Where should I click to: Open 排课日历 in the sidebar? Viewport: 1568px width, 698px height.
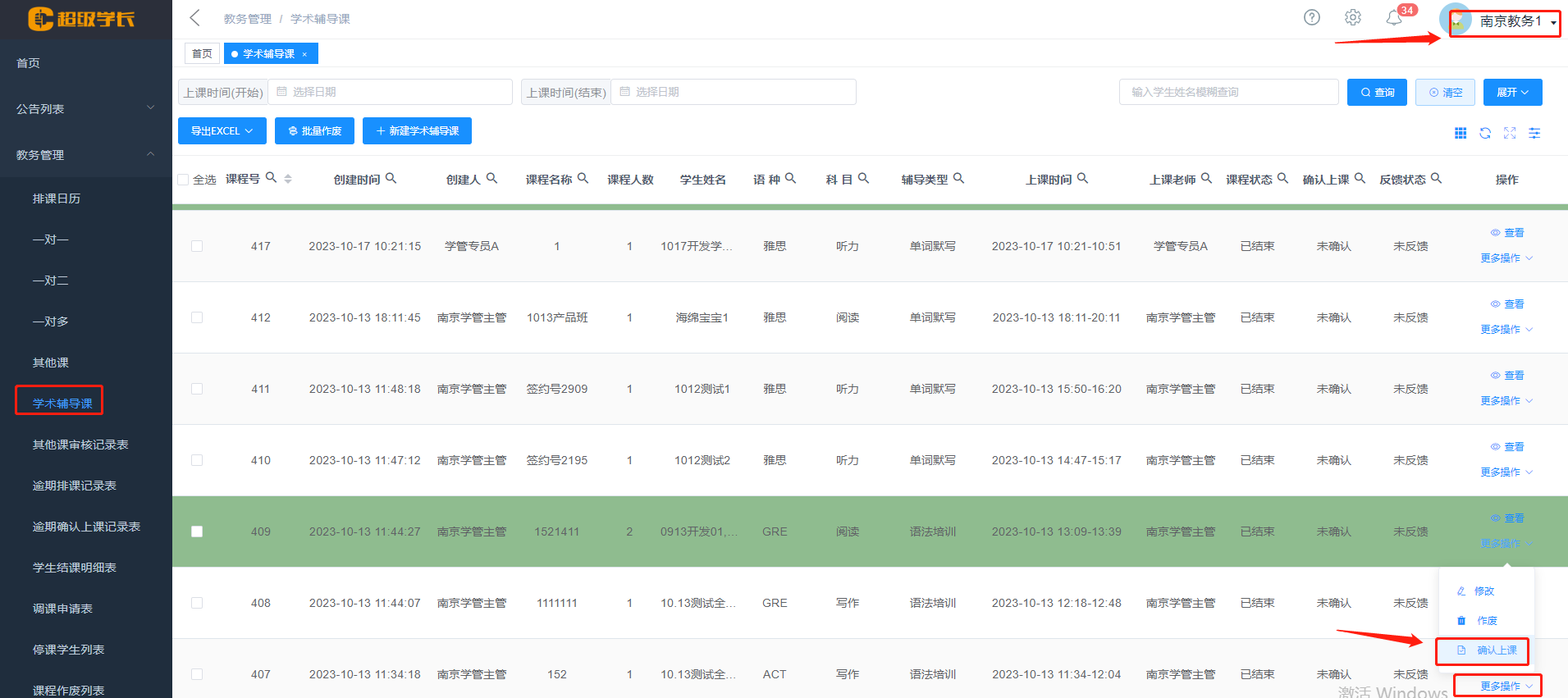(57, 198)
